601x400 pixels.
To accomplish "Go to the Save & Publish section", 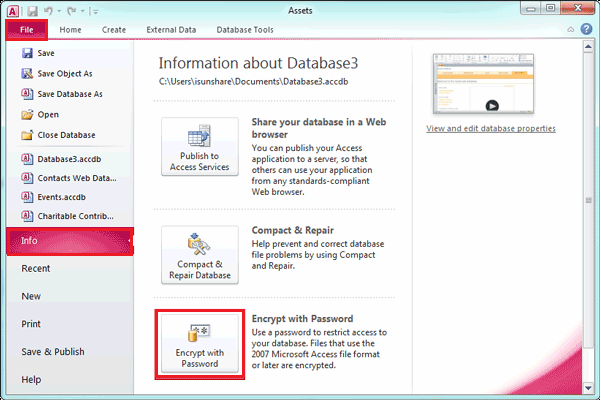I will 53,352.
